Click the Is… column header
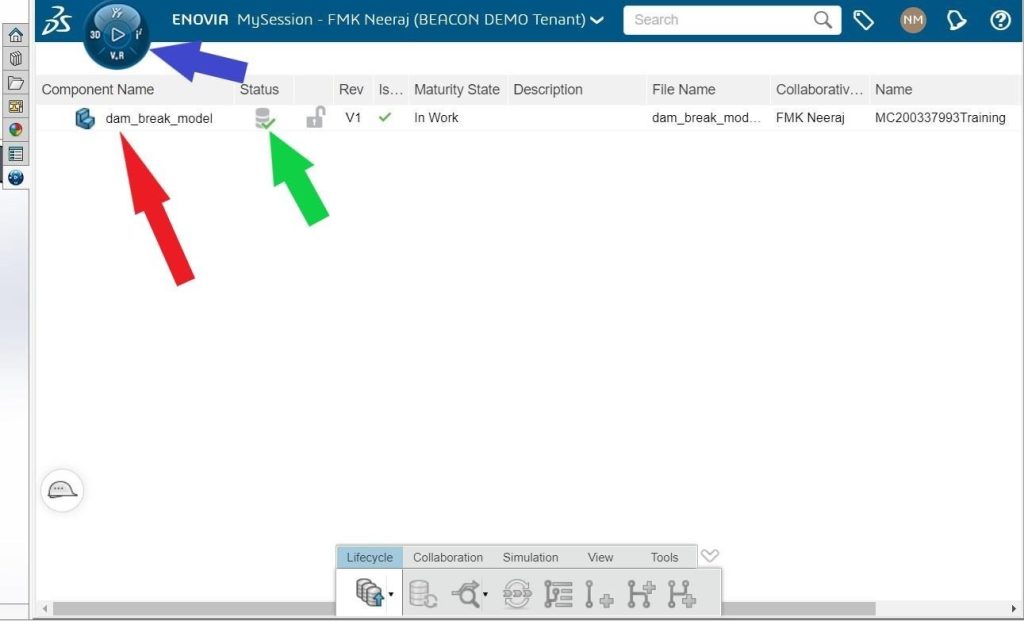The image size is (1024, 621). click(391, 89)
